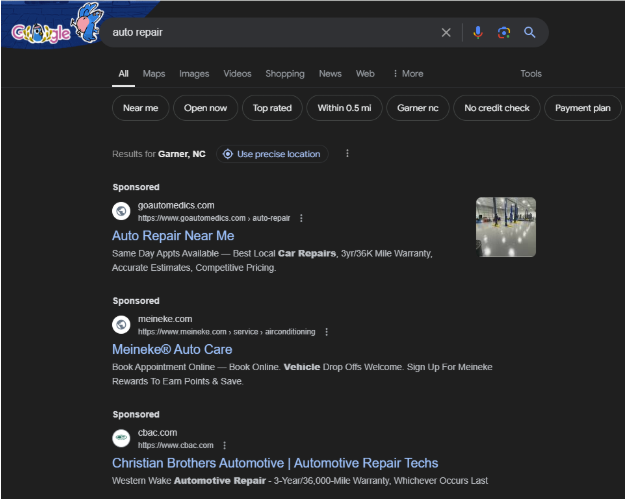Click the goautomedics auto-repair URL text
Image resolution: width=625 pixels, height=499 pixels.
pos(214,218)
